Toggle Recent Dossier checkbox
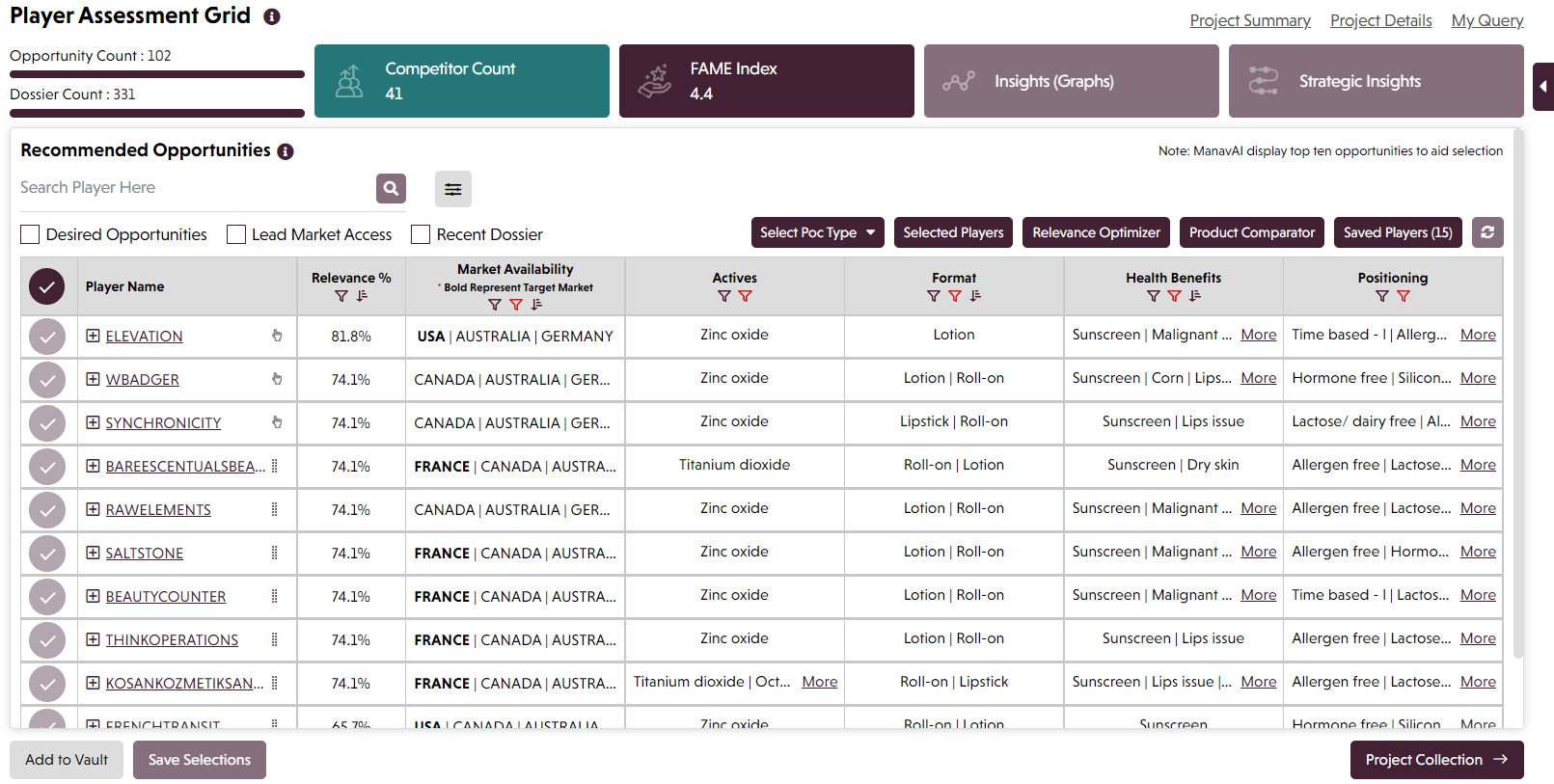1554x784 pixels. pyautogui.click(x=421, y=234)
